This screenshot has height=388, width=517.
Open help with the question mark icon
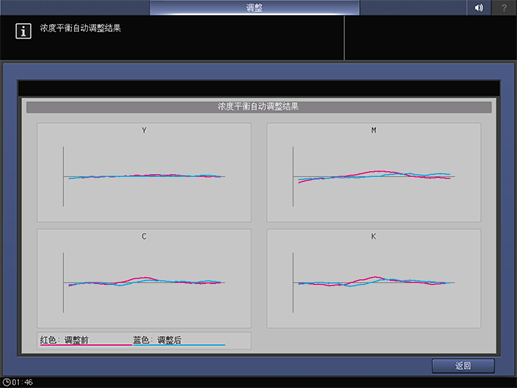[504, 7]
